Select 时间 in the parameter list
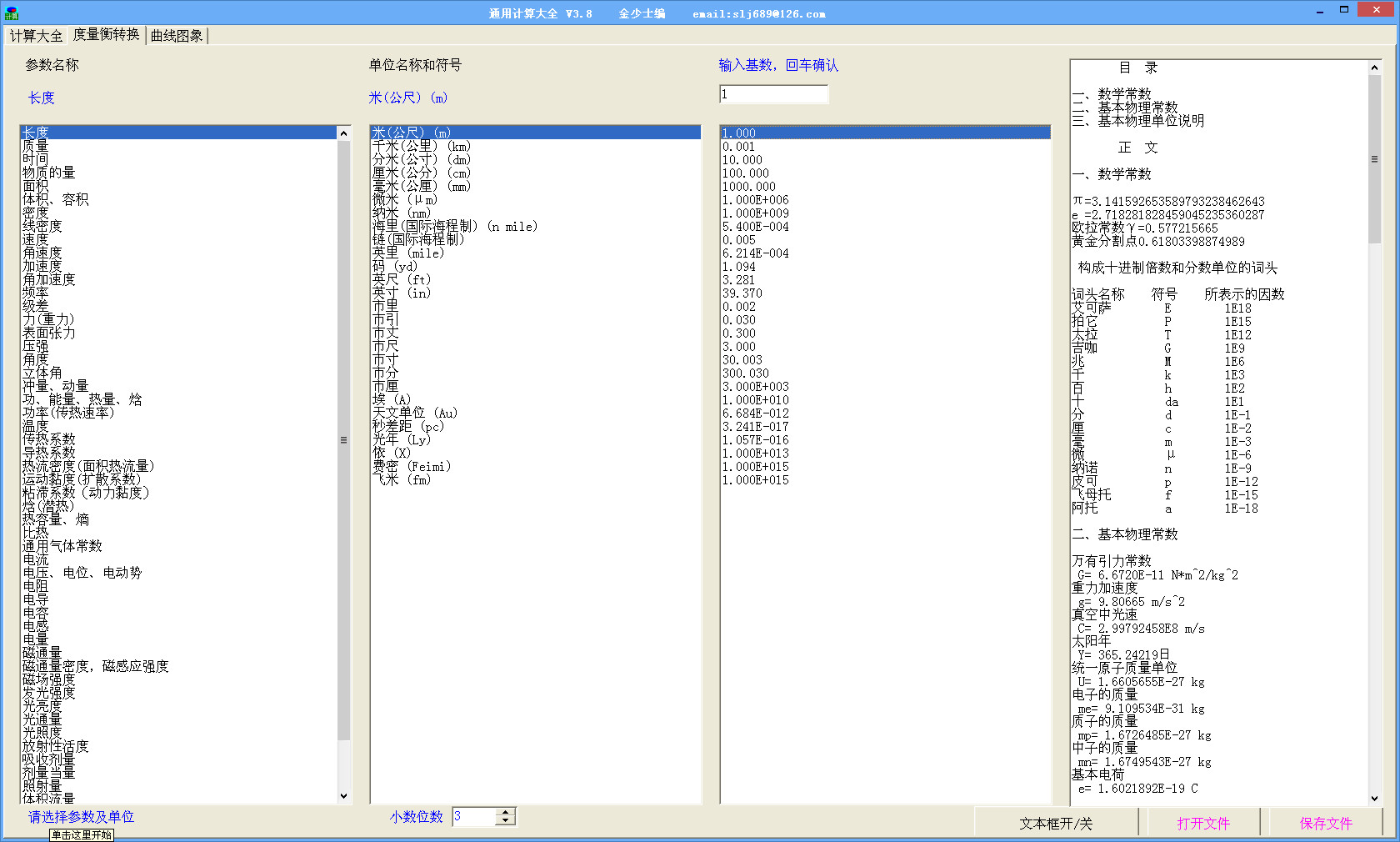The height and width of the screenshot is (842, 1400). [178, 159]
